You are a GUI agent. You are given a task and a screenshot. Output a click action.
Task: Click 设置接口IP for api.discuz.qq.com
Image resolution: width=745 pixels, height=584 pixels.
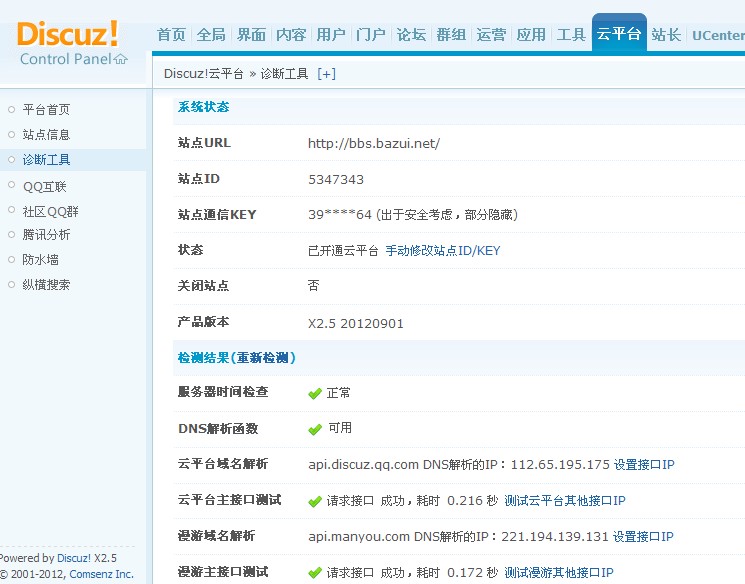coord(644,464)
